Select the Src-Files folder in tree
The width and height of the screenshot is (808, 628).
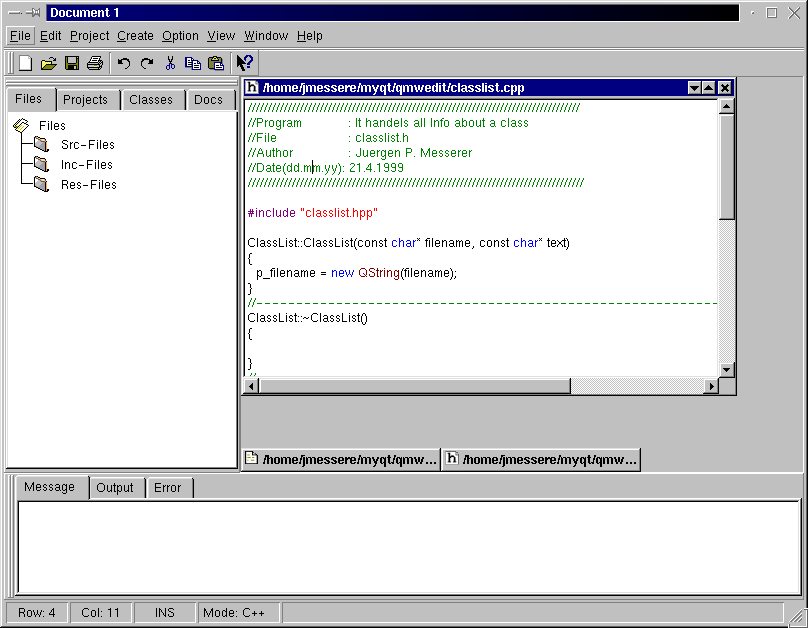coord(87,145)
